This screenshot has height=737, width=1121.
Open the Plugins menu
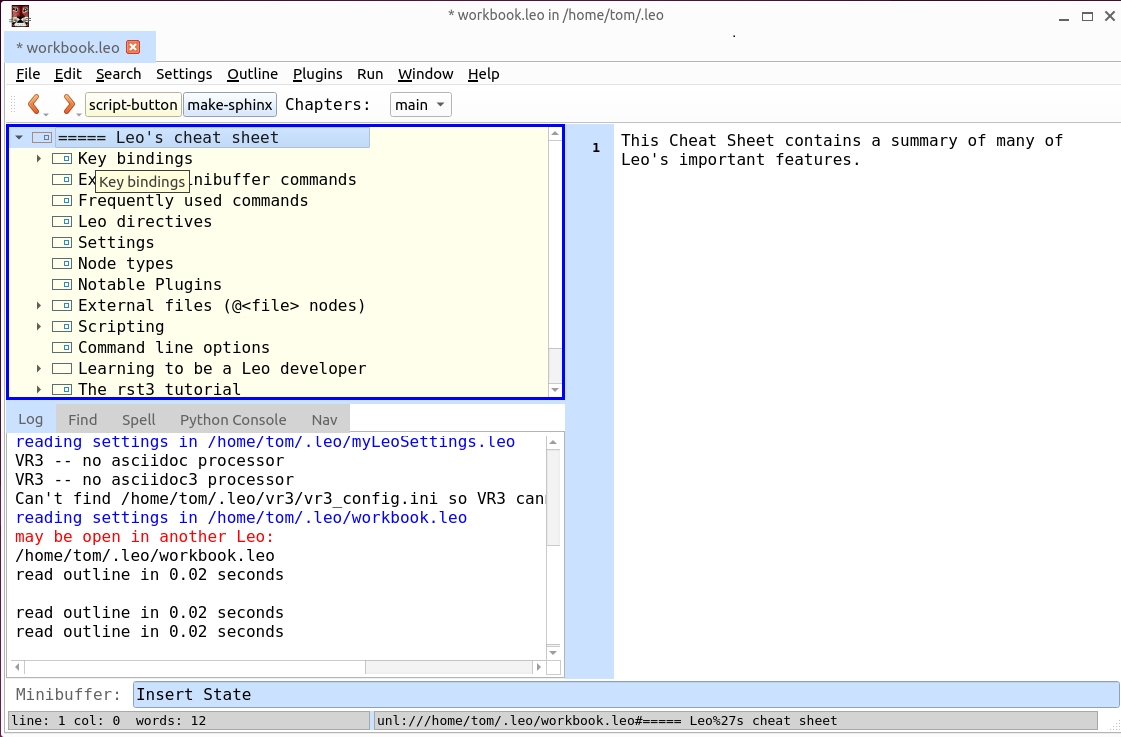pos(317,74)
